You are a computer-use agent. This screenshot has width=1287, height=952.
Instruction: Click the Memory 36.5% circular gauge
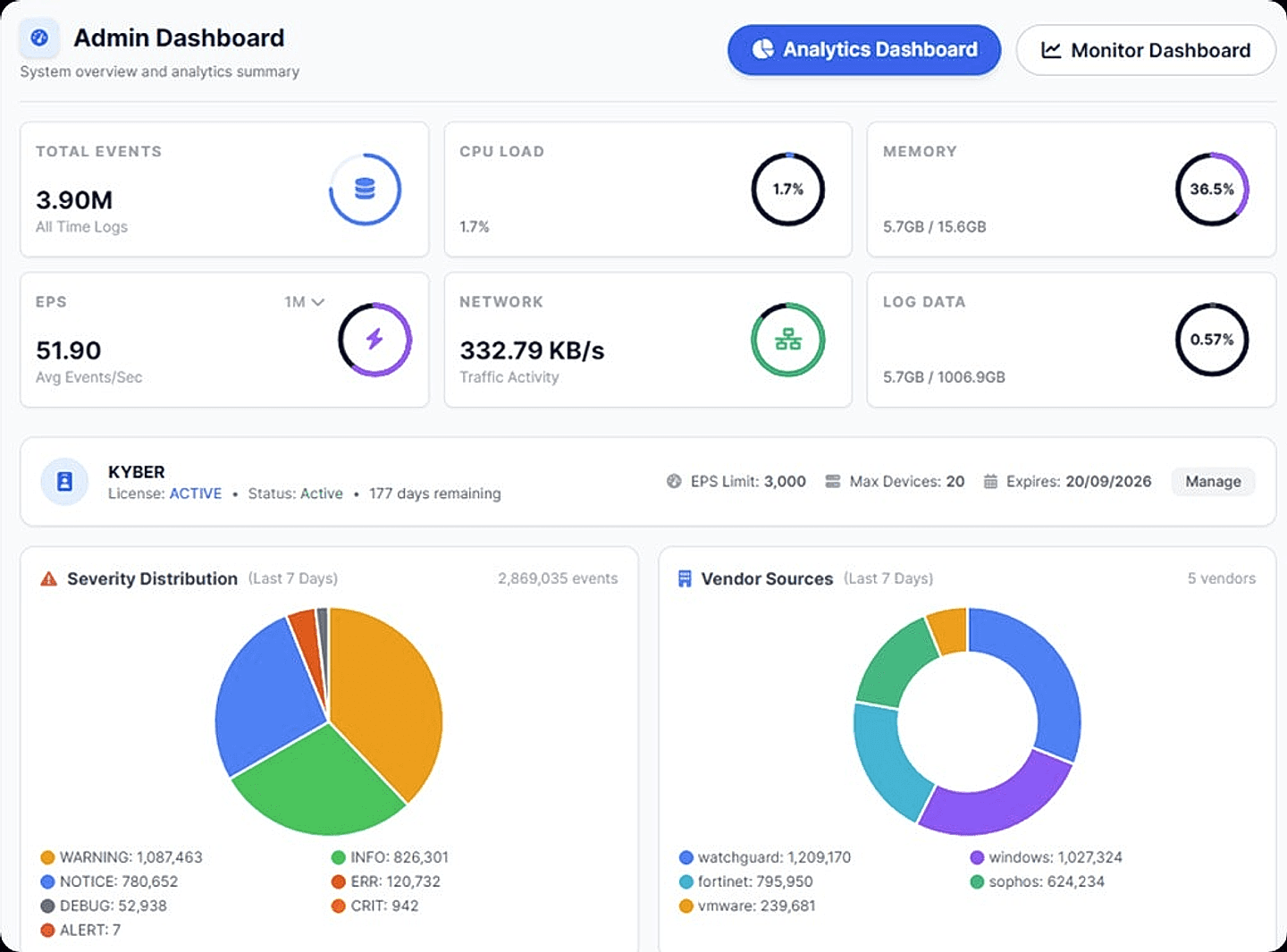(1212, 190)
